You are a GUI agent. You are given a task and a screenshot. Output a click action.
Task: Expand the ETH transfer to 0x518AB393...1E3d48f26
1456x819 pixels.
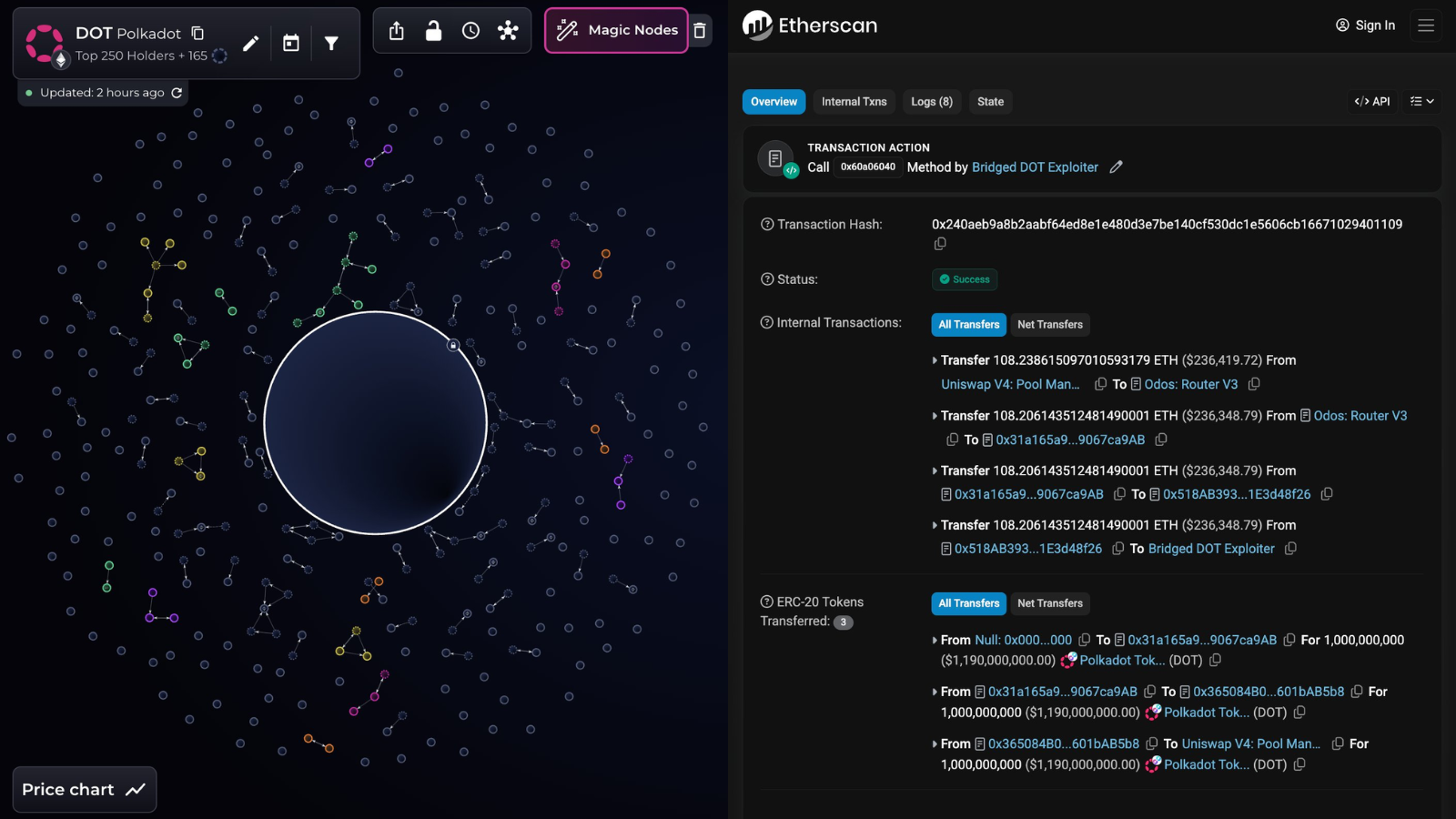[x=935, y=471]
